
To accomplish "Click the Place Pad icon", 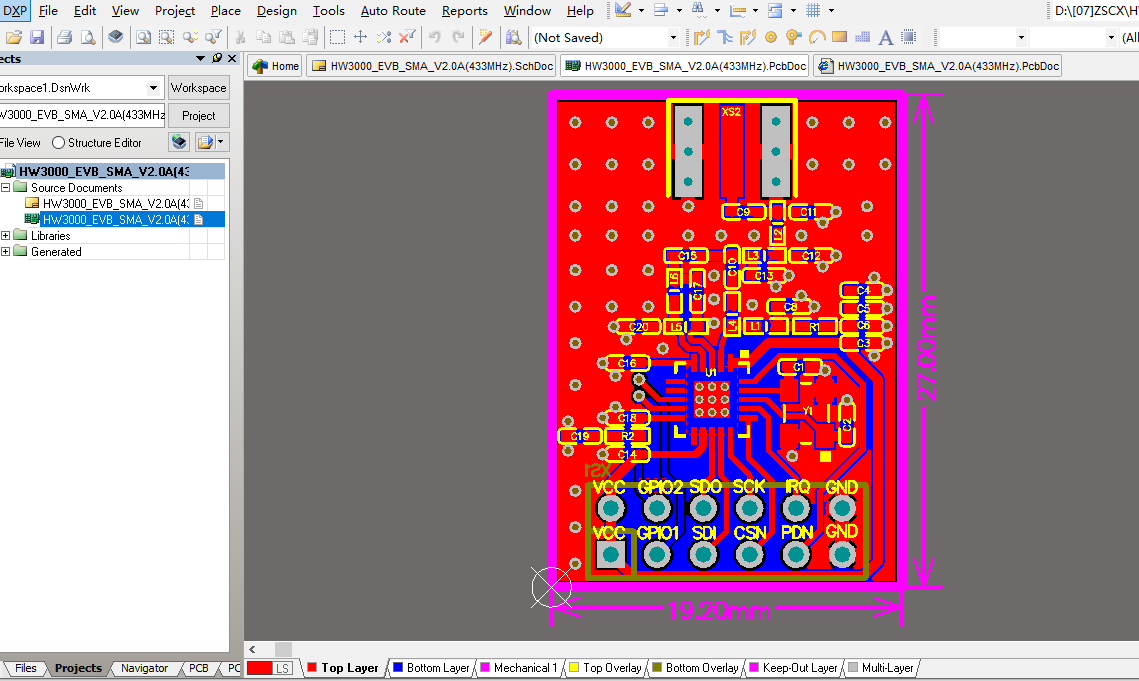I will (771, 37).
